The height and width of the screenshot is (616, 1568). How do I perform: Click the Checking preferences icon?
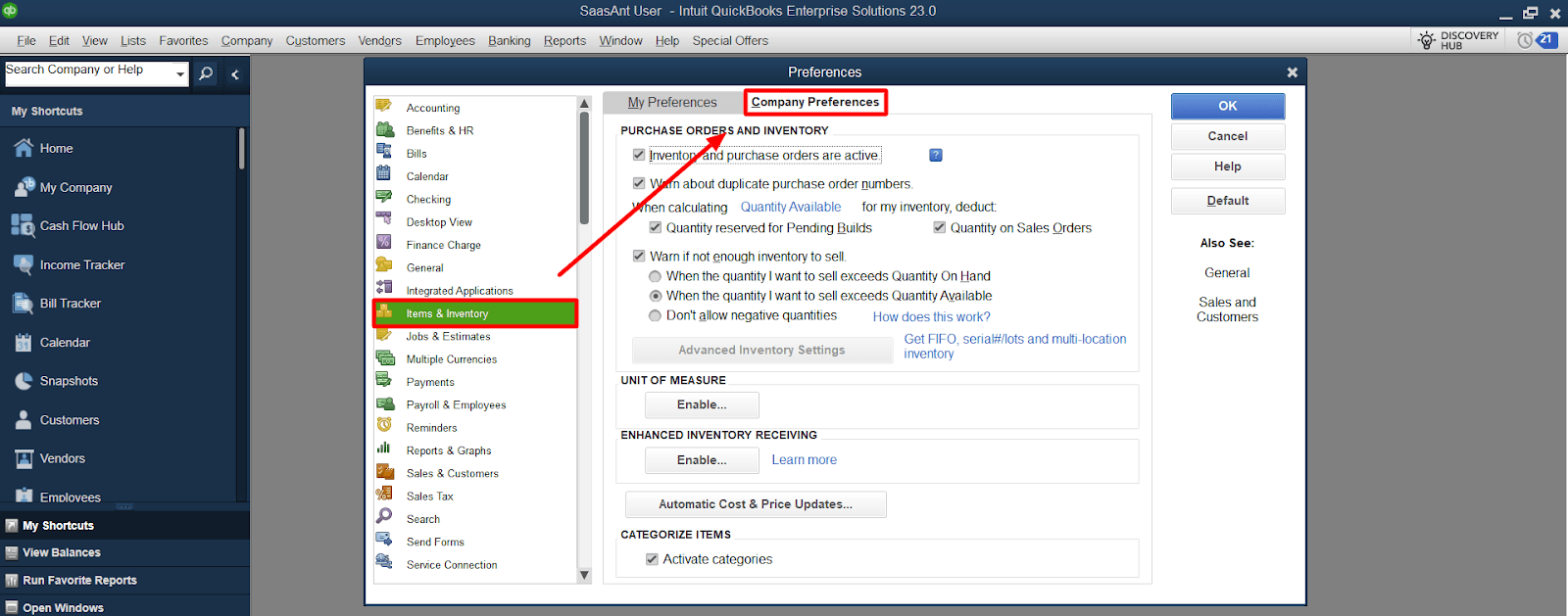tap(384, 197)
